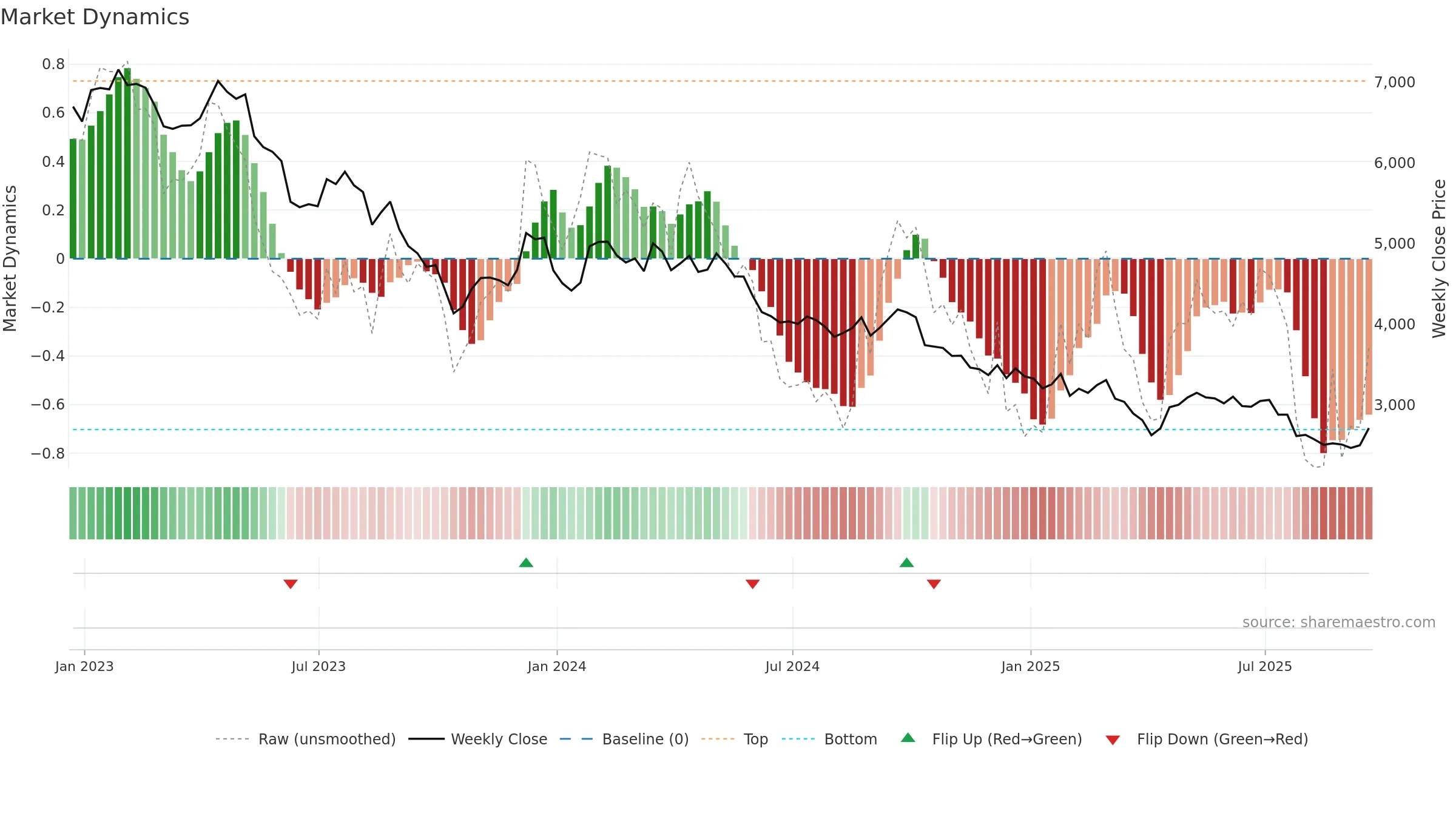Viewport: 1456px width, 819px height.
Task: Select the green flip-up marker after Jul 2024
Action: click(x=906, y=562)
